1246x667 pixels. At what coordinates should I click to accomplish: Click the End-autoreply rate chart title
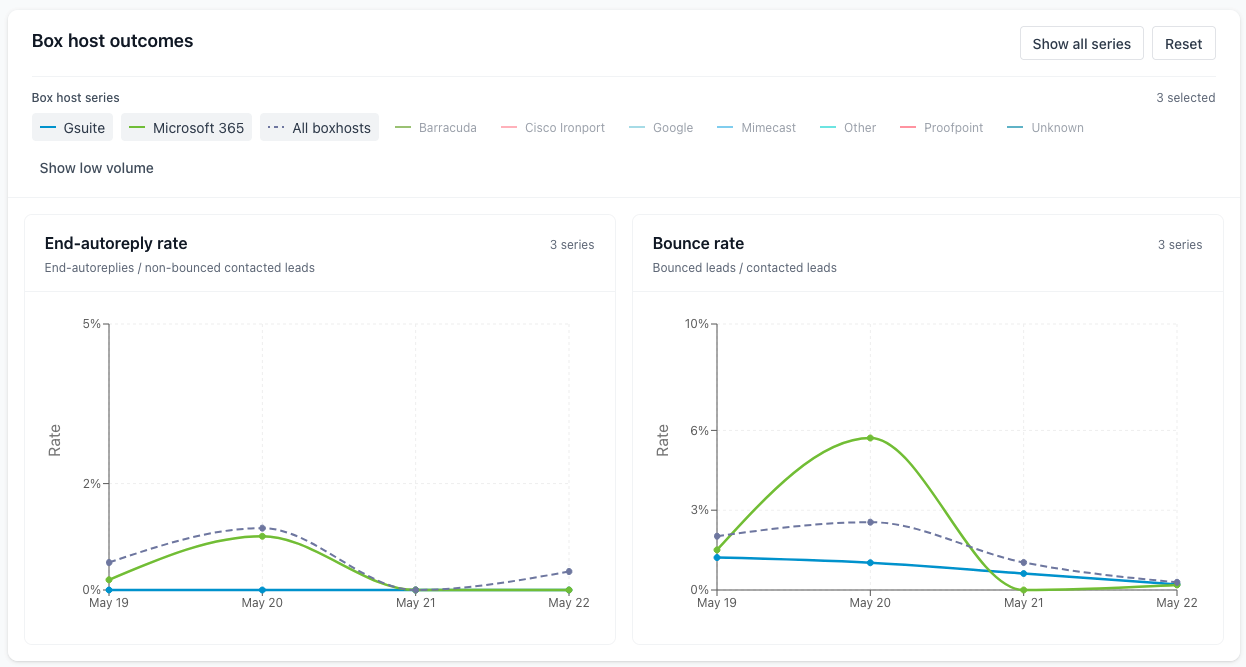[x=116, y=243]
